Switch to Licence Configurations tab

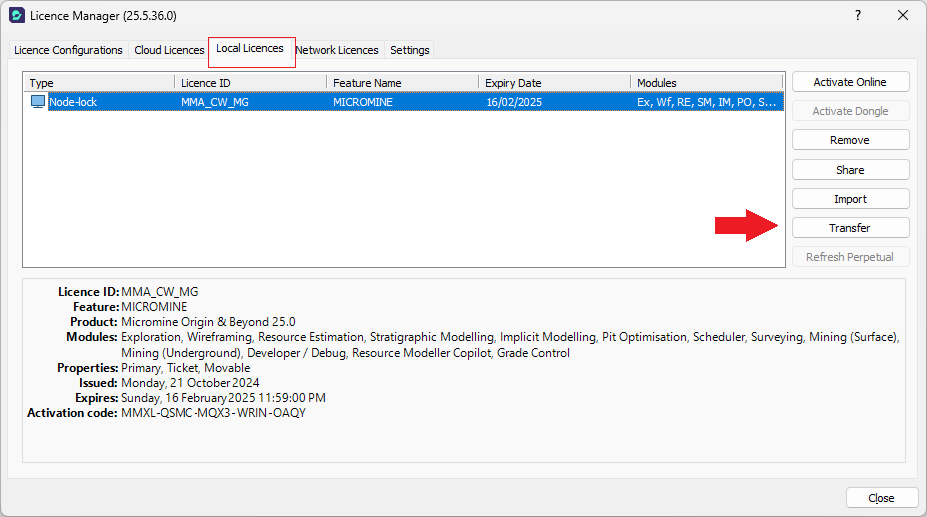[68, 50]
